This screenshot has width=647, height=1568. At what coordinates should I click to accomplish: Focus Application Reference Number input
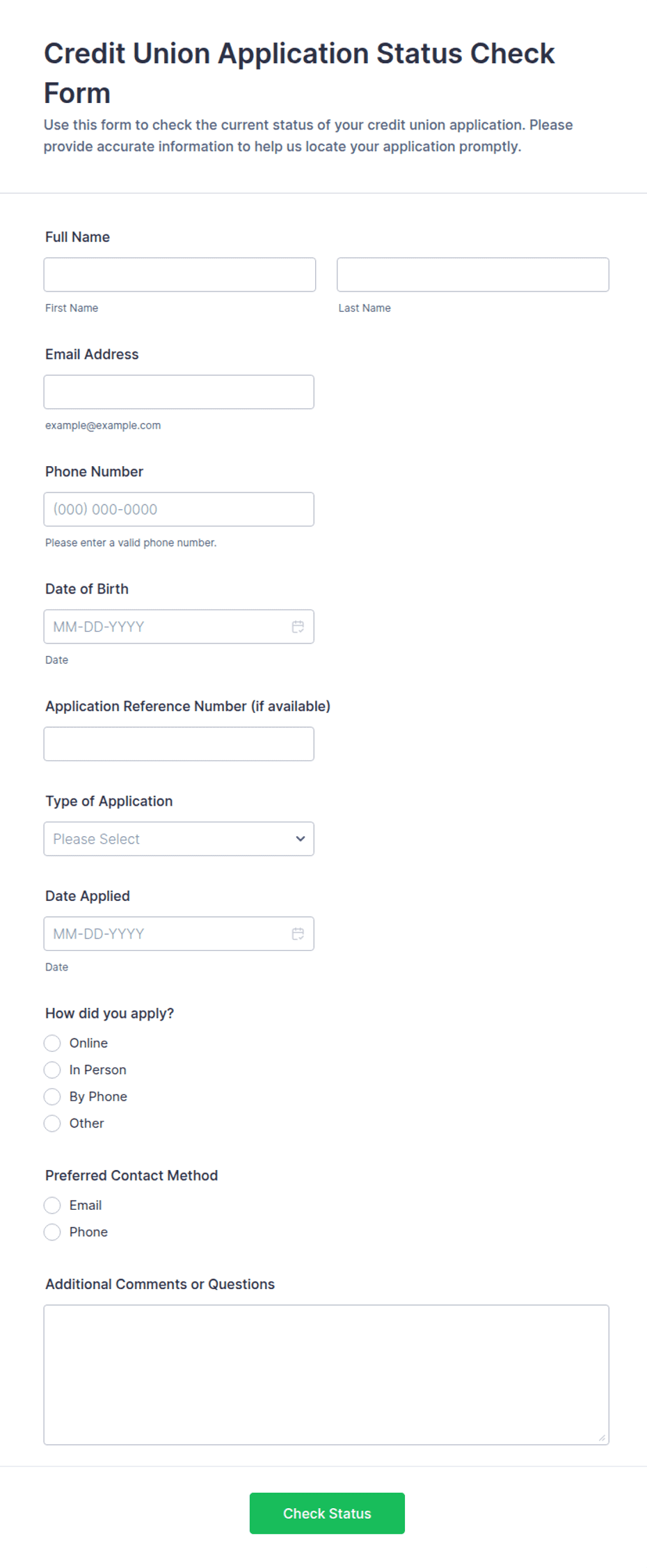pos(179,744)
